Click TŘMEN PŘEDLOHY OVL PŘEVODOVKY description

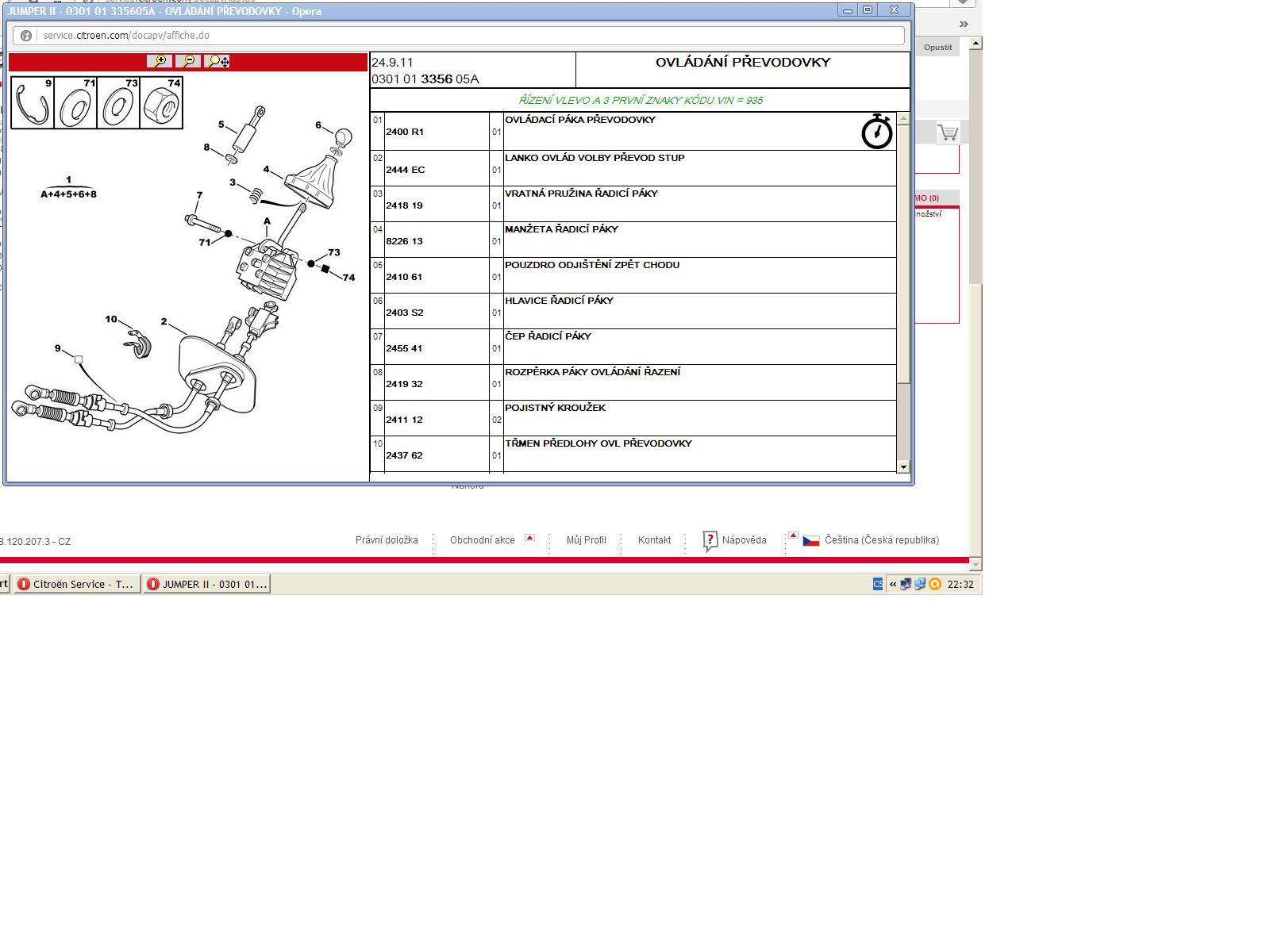[x=598, y=443]
